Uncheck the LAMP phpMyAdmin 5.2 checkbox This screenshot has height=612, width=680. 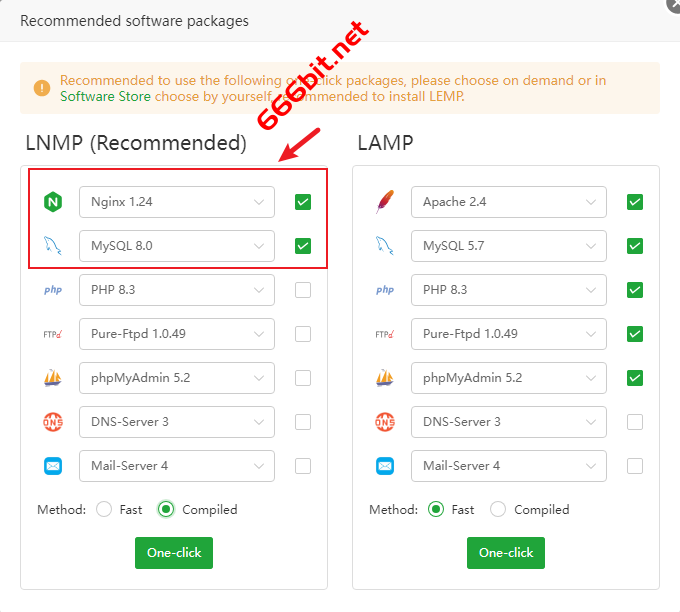(635, 378)
